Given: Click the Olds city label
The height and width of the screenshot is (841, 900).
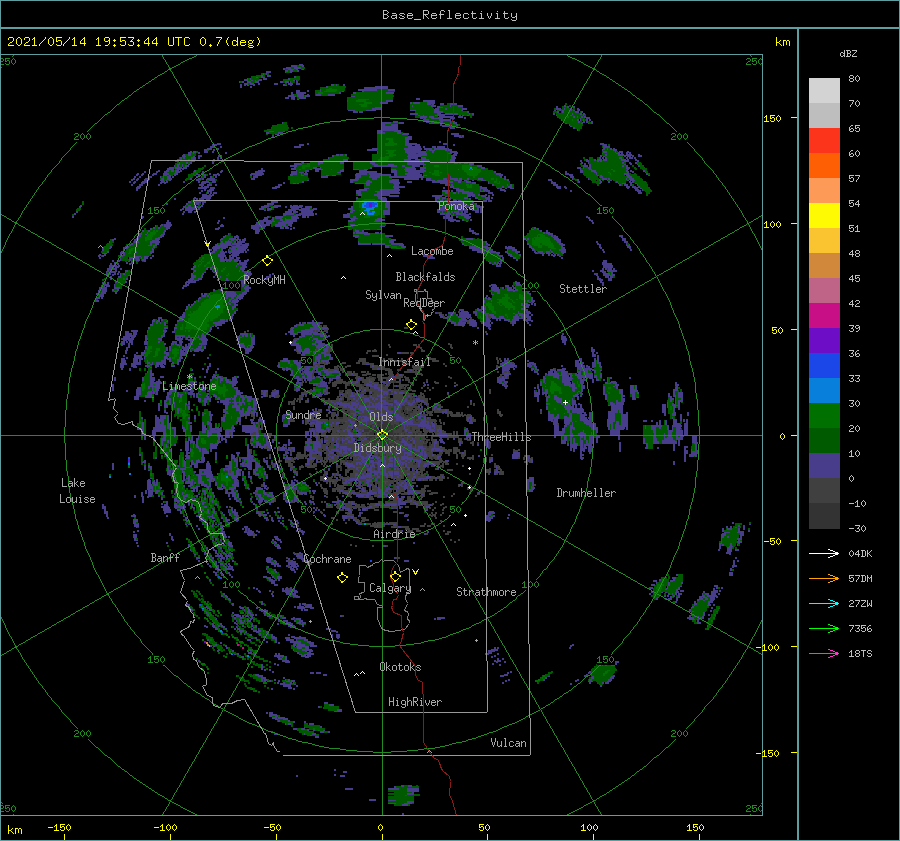Looking at the screenshot, I should pos(381,417).
